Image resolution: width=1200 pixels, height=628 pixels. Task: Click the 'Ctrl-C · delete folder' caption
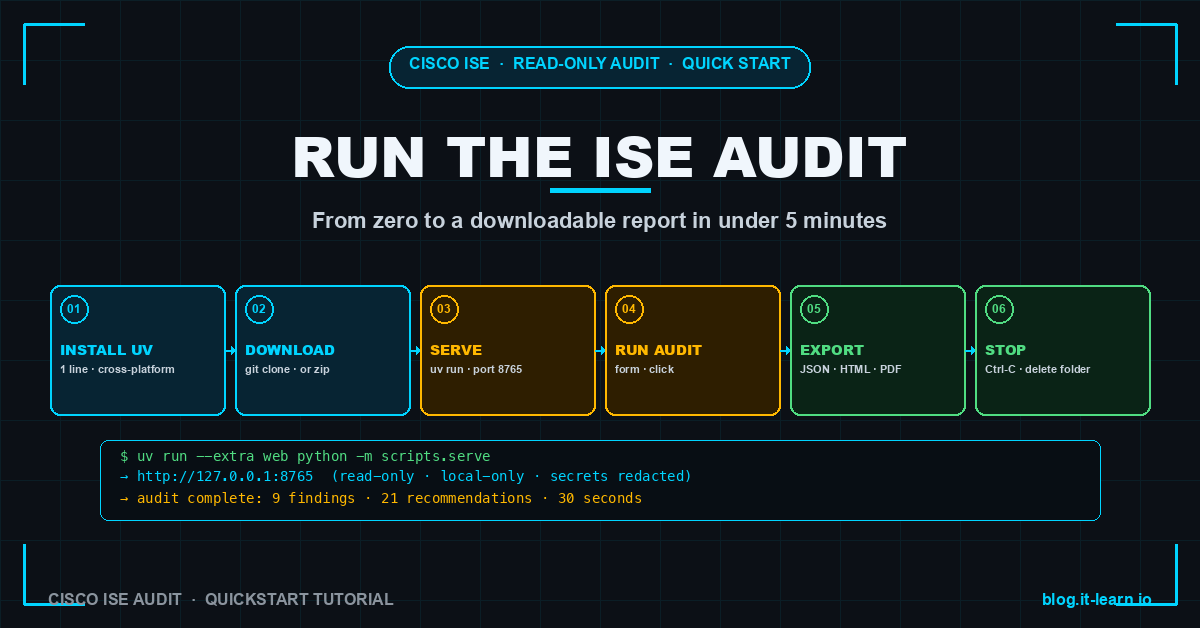pyautogui.click(x=1038, y=369)
